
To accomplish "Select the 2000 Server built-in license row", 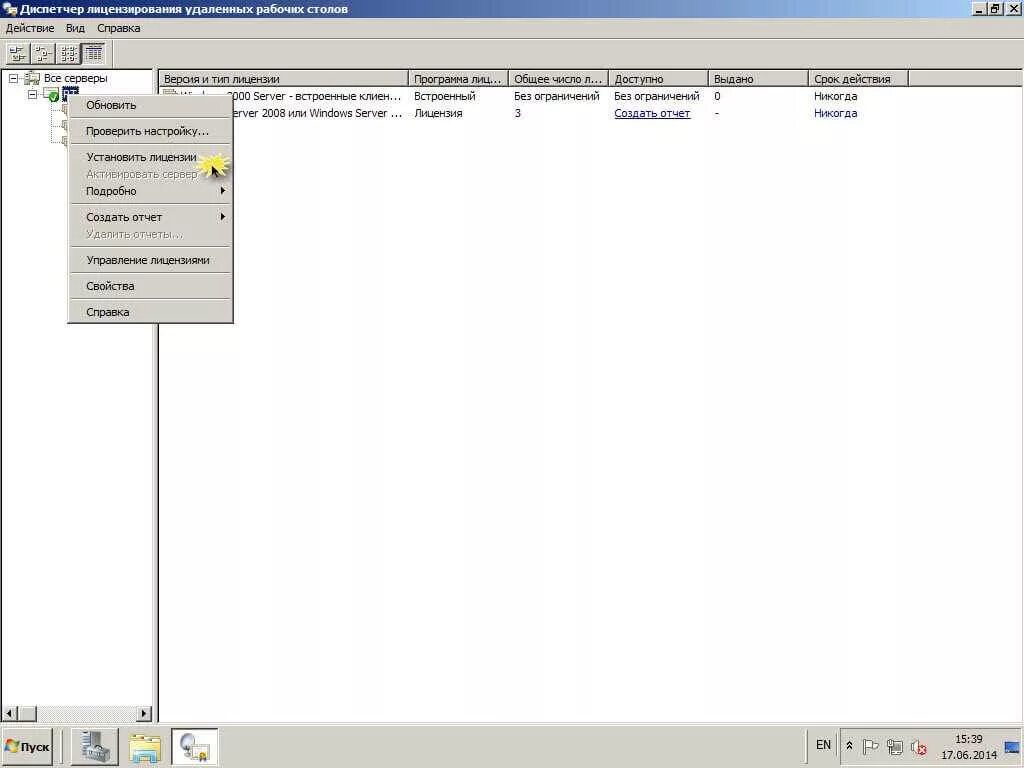I will click(317, 96).
